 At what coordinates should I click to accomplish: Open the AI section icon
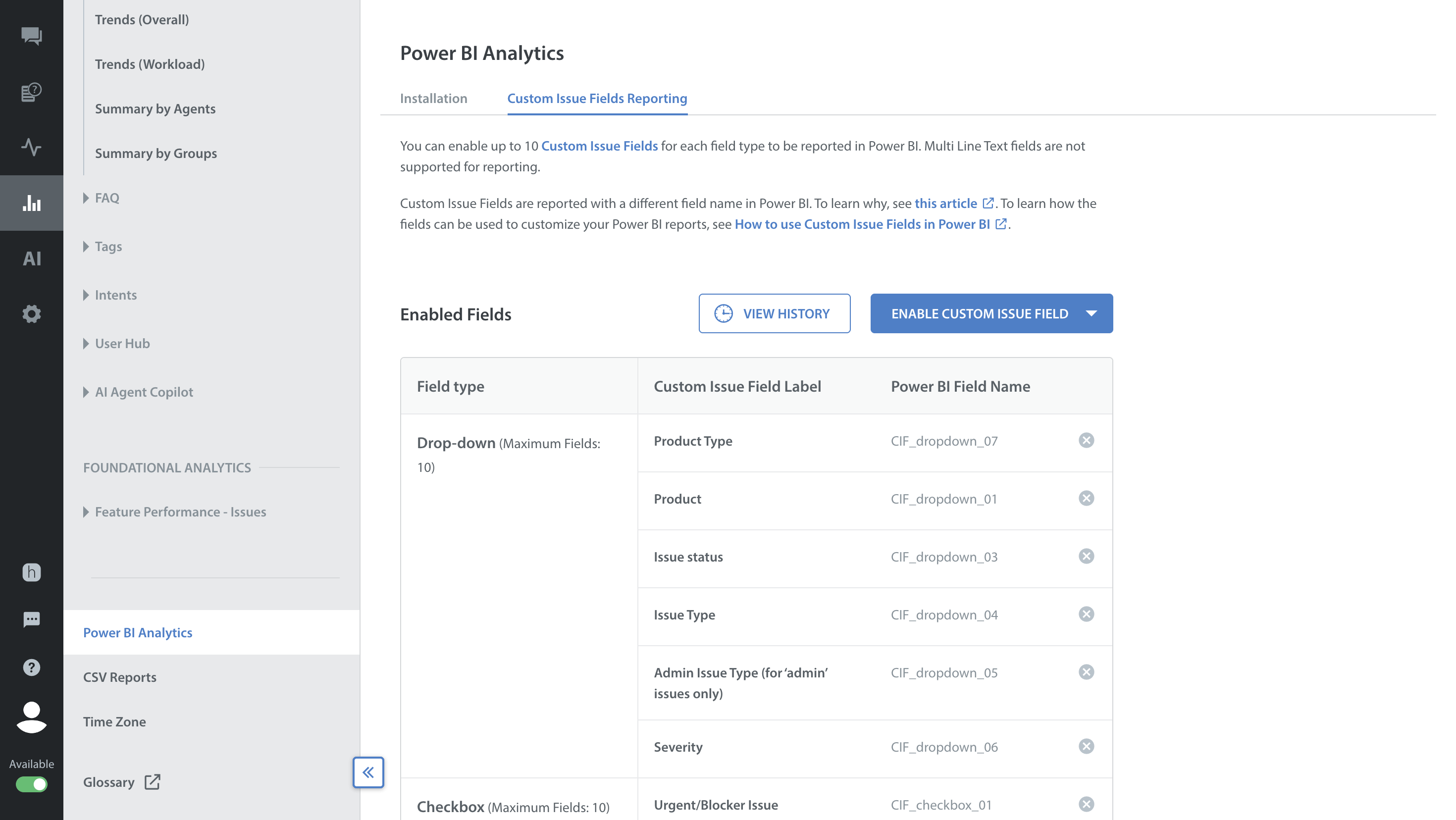[32, 258]
